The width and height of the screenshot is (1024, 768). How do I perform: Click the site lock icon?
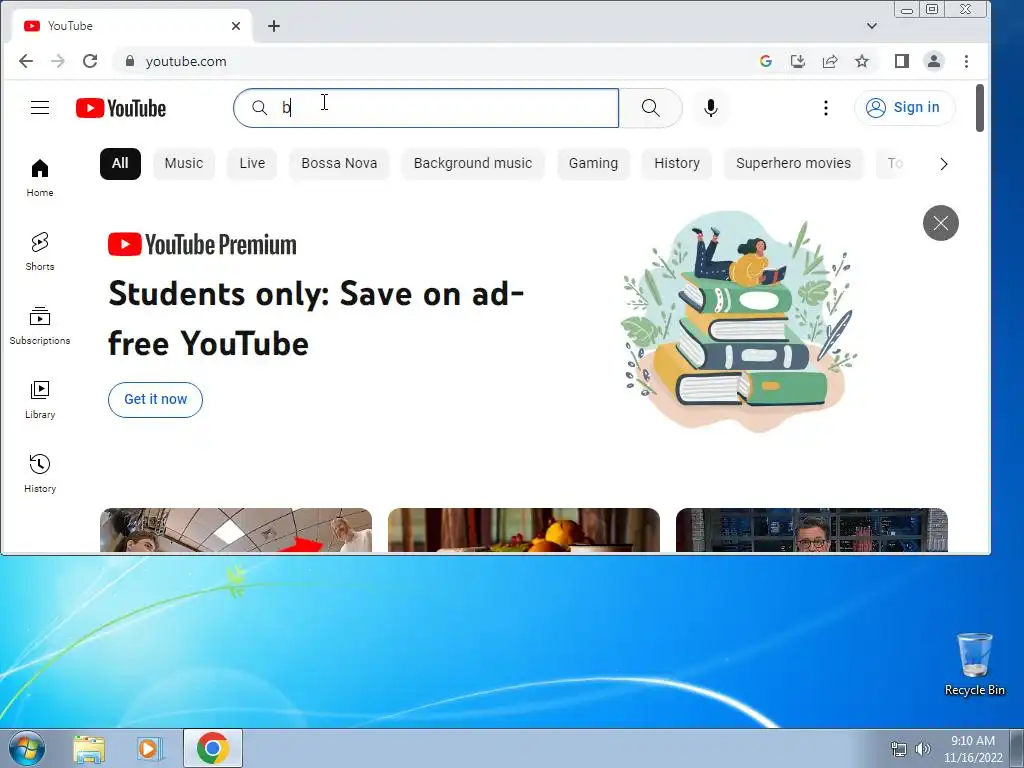[x=130, y=61]
